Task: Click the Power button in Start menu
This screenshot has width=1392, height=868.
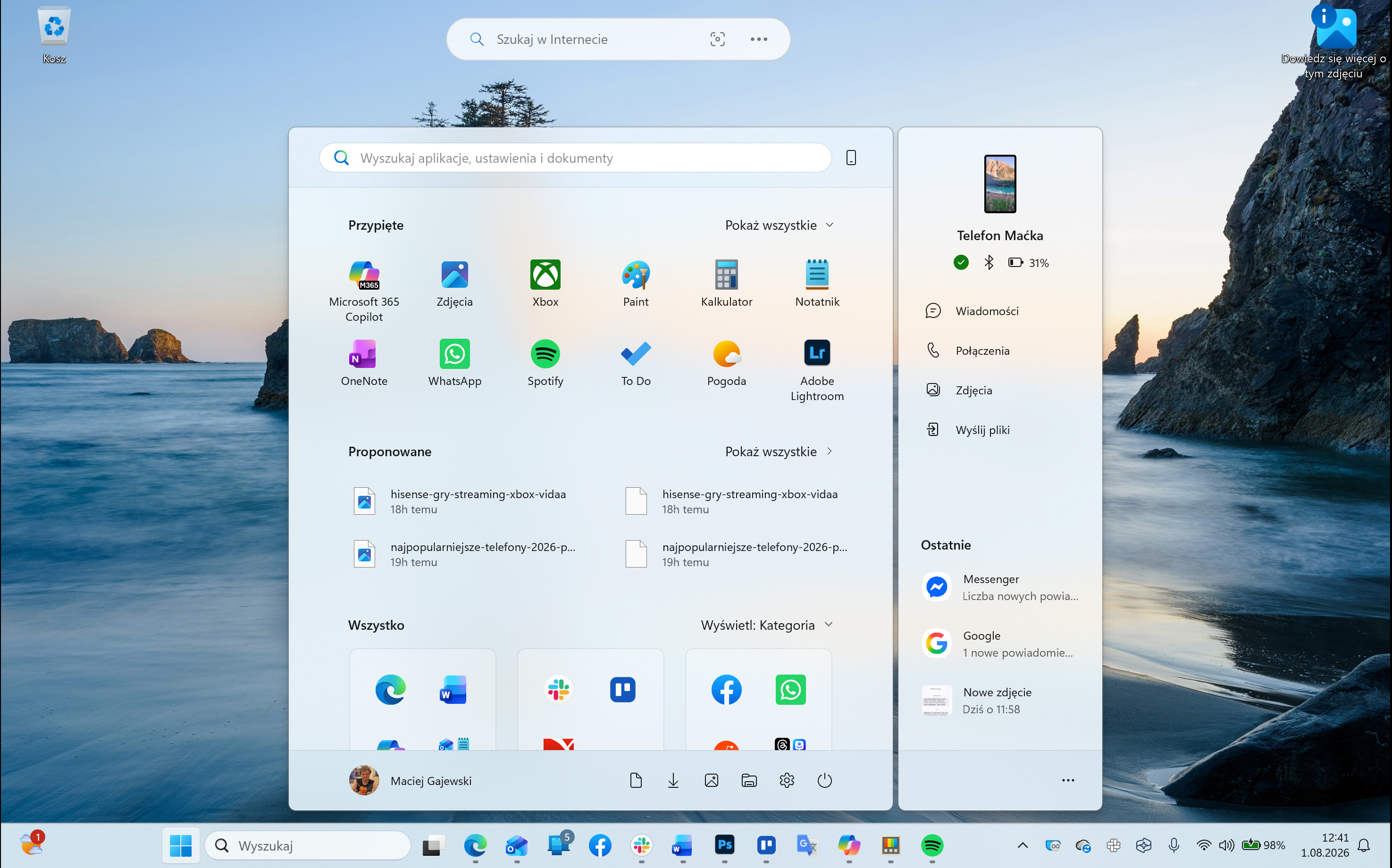Action: tap(825, 780)
